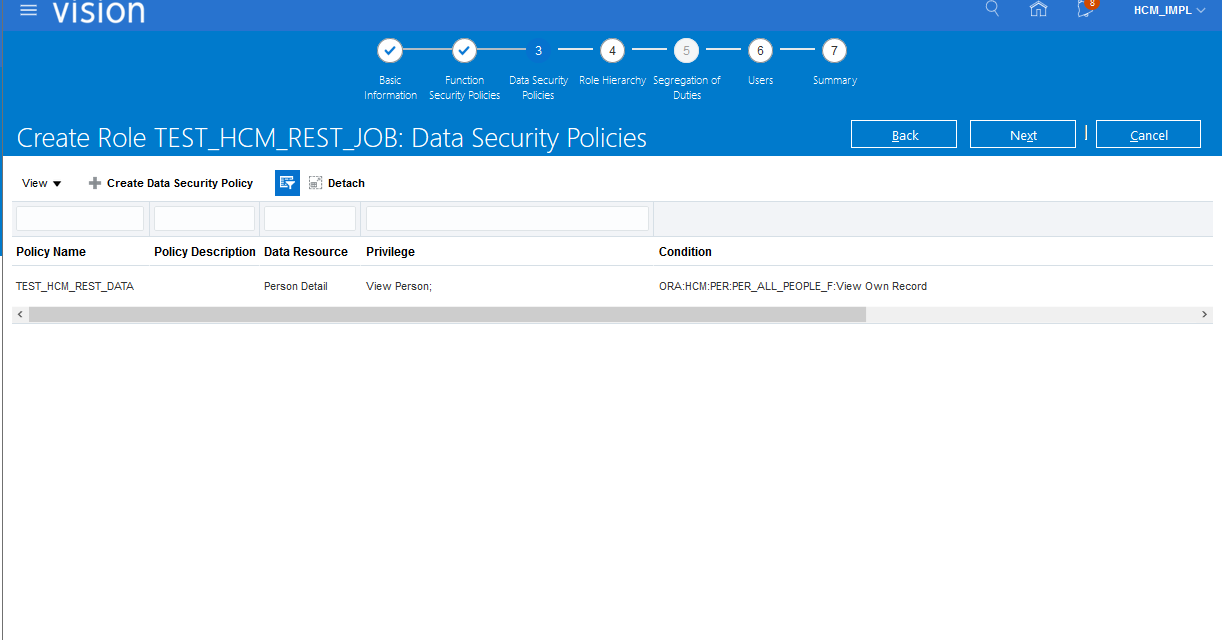The height and width of the screenshot is (640, 1222).
Task: Go to Function Security Policies step
Action: click(464, 50)
